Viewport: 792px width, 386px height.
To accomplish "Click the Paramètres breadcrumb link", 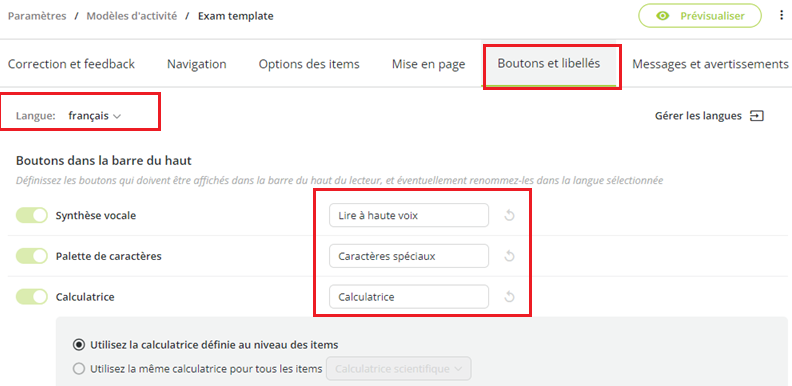I will [37, 16].
